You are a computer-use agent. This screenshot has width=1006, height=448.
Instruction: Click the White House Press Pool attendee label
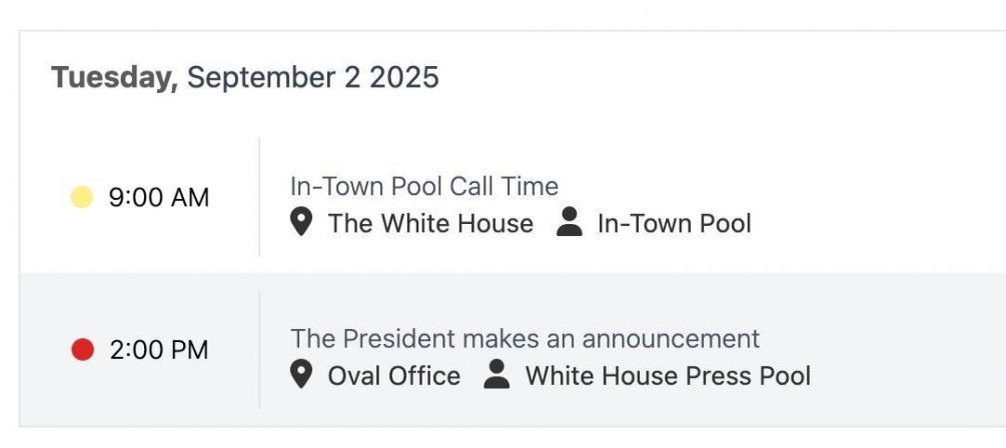click(x=668, y=376)
